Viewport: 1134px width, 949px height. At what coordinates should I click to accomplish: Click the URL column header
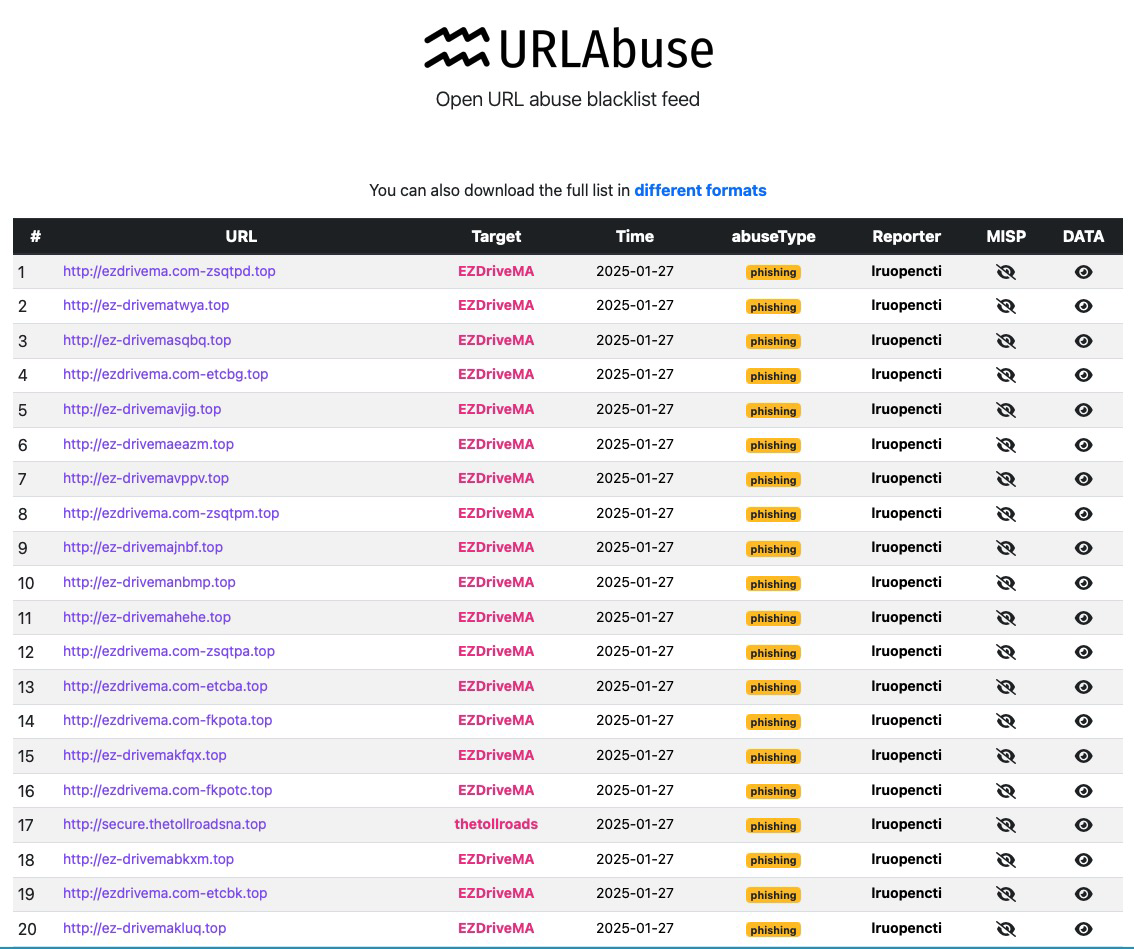coord(241,237)
